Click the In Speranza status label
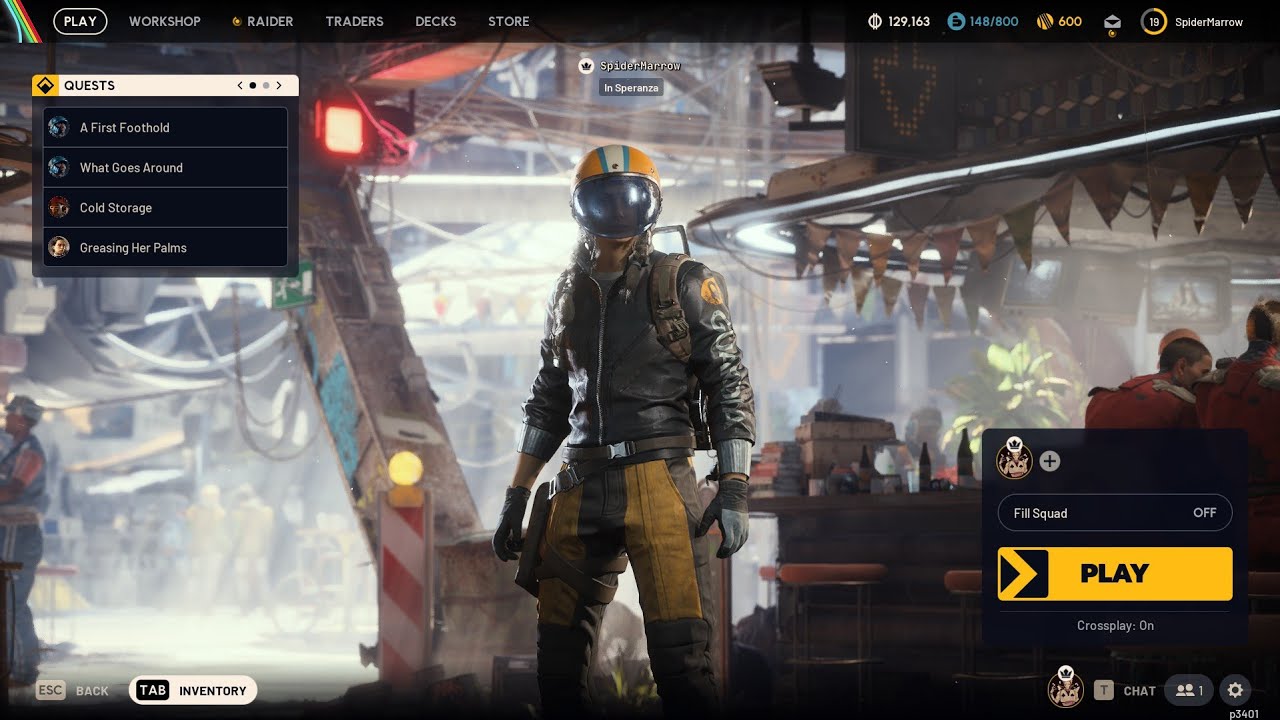Screen dimensions: 1280x720 click(631, 88)
